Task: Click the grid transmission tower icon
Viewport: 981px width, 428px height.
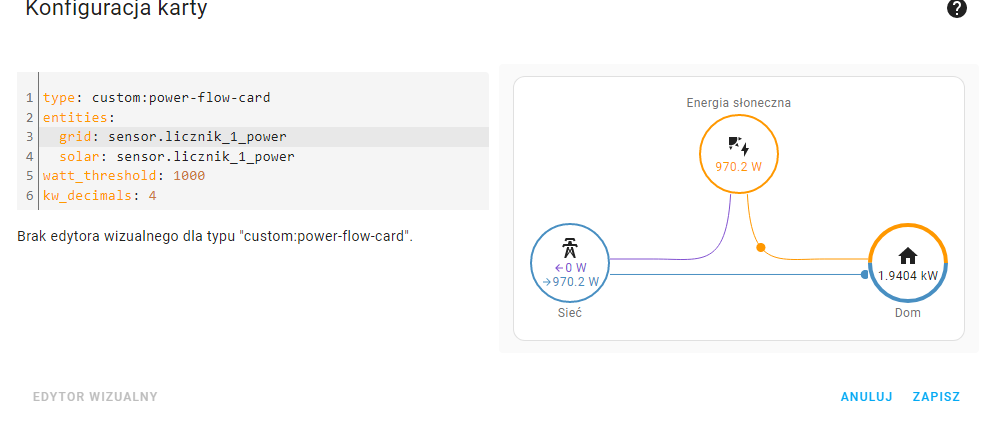Action: pyautogui.click(x=569, y=248)
